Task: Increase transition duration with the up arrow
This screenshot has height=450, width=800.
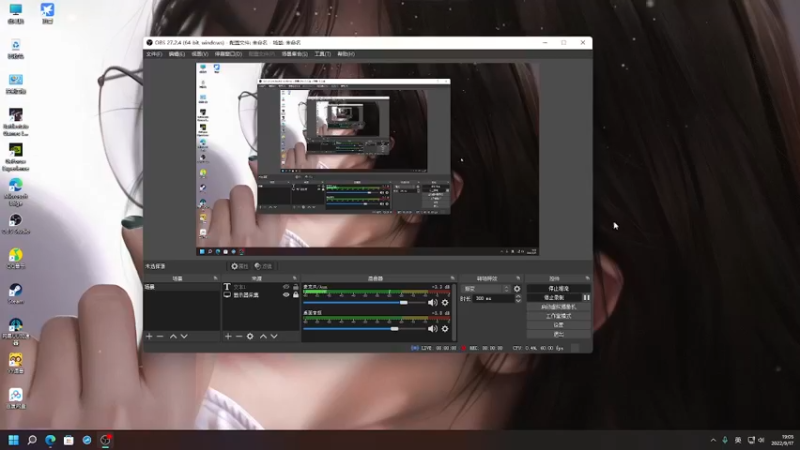Action: tap(518, 296)
